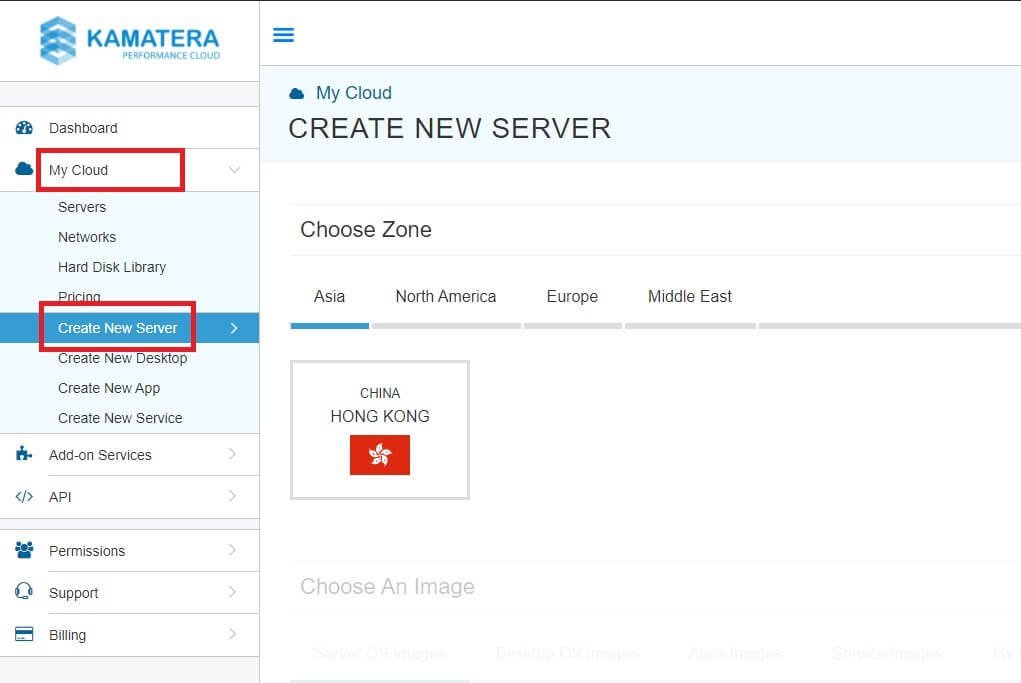
Task: Open the Pricing submenu link
Action: point(79,297)
